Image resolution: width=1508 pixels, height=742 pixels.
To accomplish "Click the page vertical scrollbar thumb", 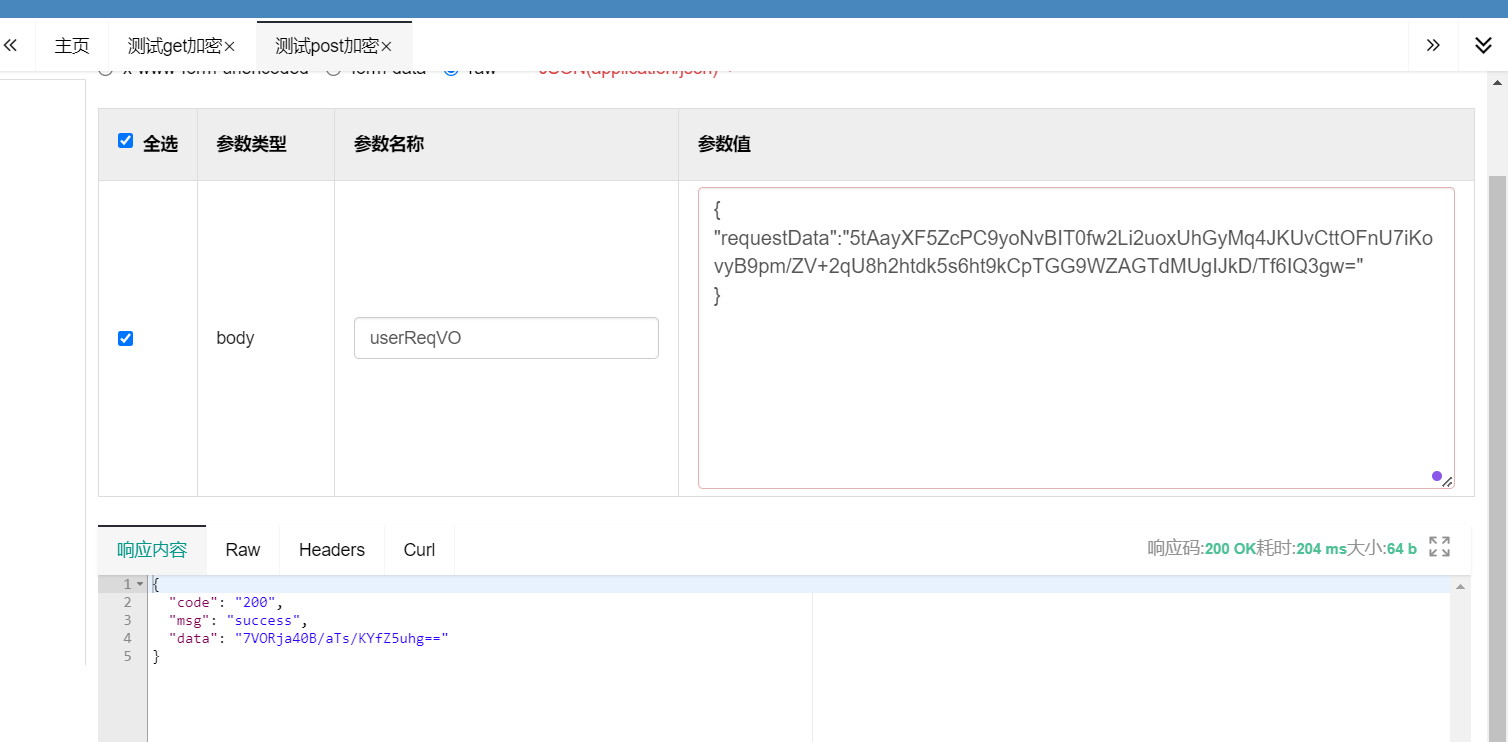I will [x=1497, y=457].
